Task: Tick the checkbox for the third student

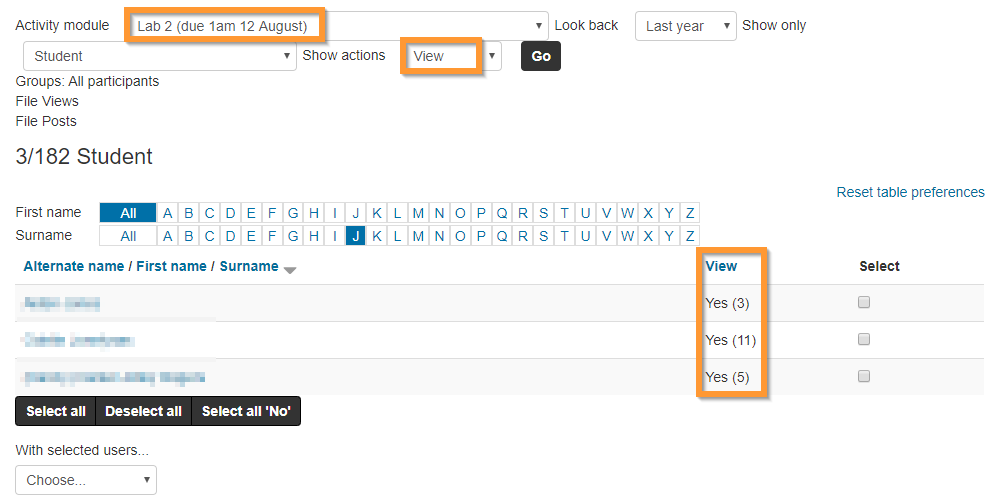Action: 864,377
